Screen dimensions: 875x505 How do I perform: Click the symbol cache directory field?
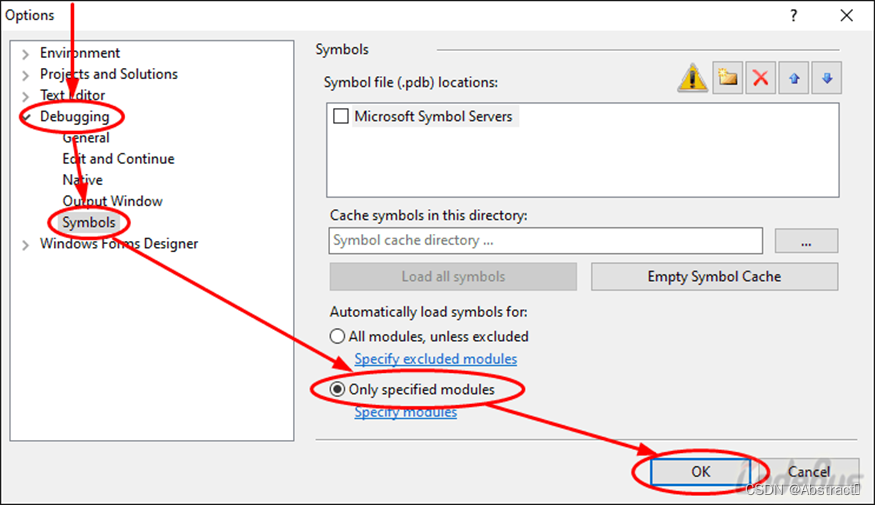click(x=546, y=241)
